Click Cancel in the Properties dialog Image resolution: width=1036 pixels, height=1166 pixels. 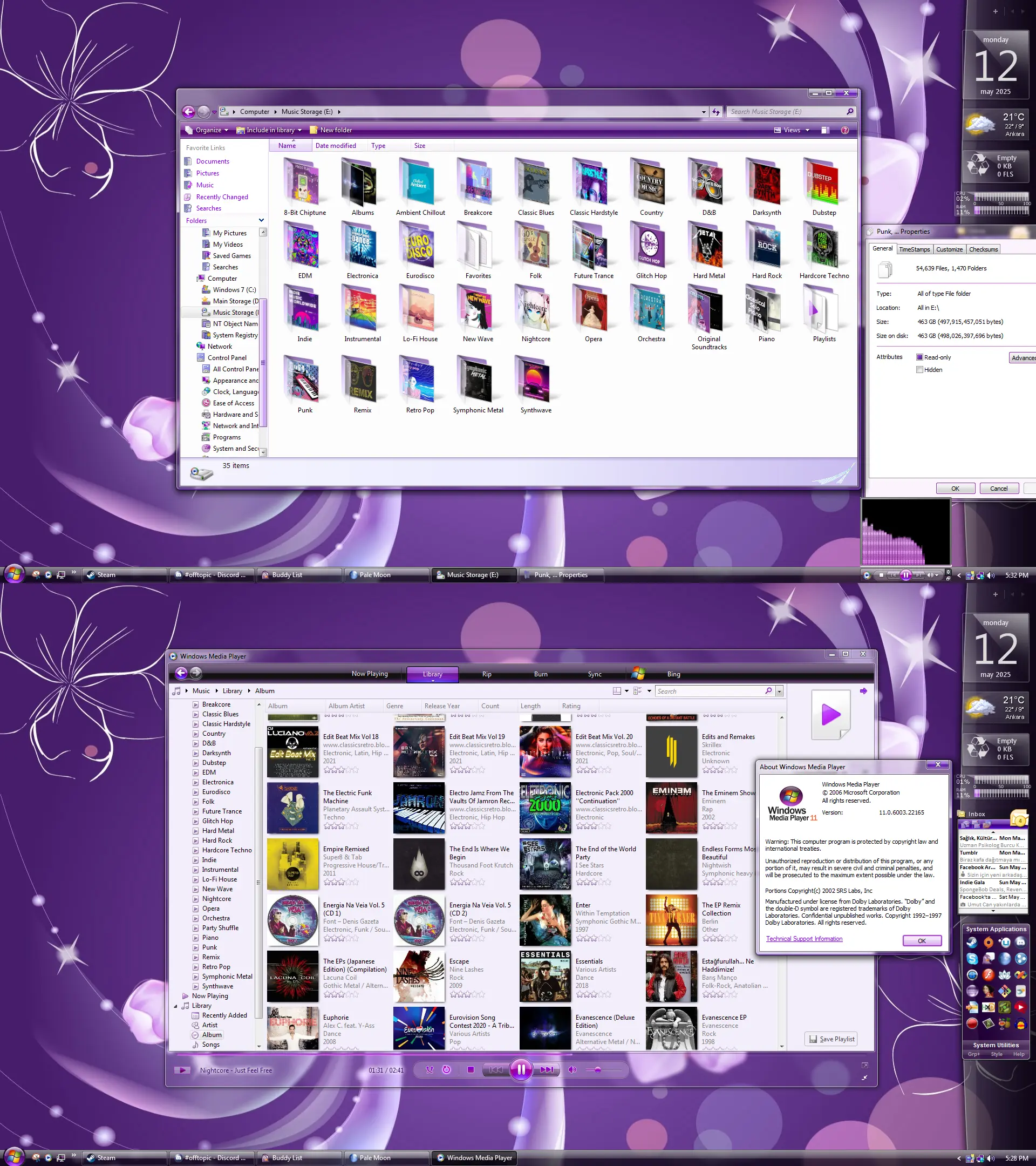click(x=998, y=489)
